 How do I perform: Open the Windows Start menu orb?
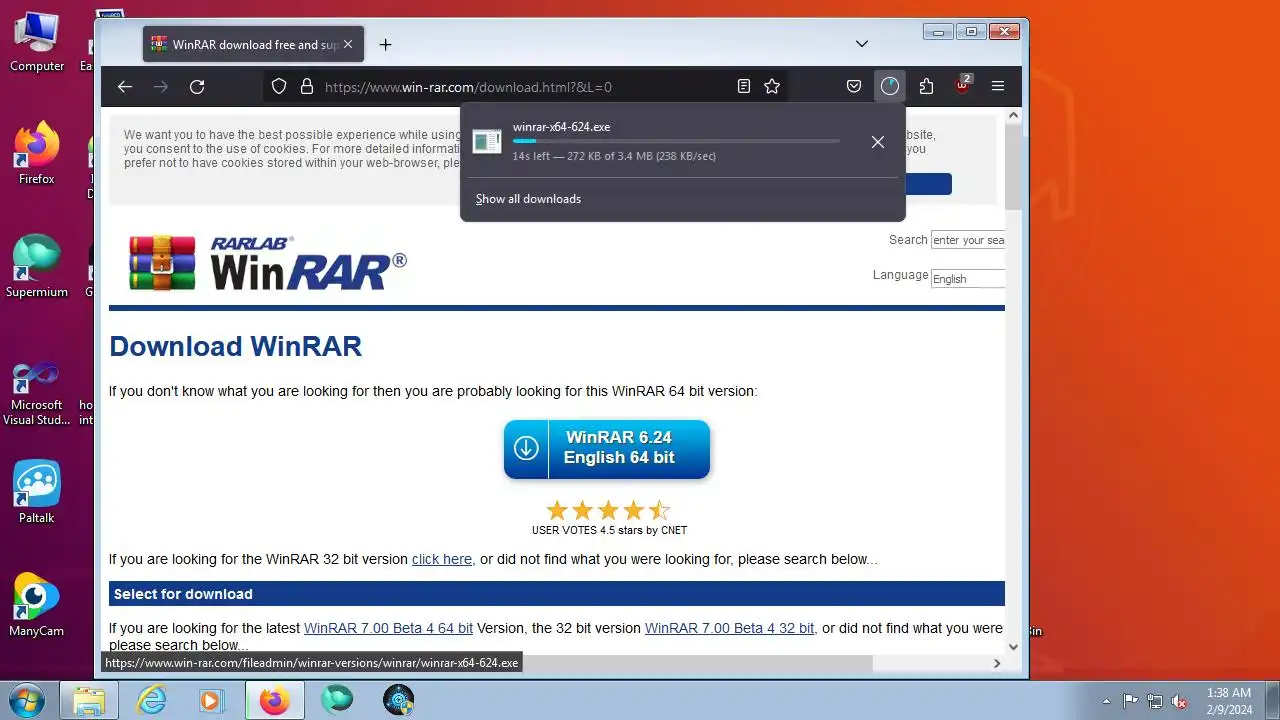(27, 699)
